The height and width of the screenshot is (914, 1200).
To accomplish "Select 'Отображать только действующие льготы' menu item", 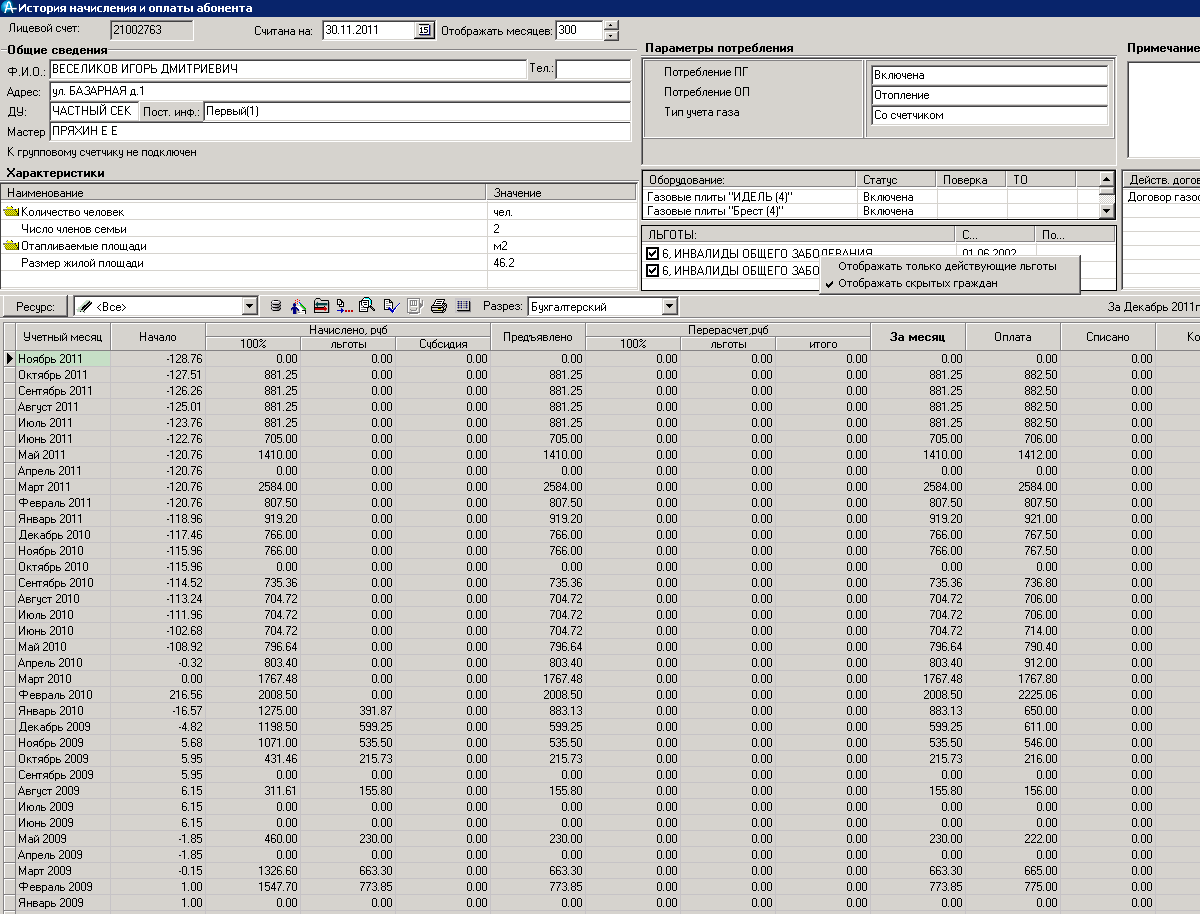I will pos(946,267).
